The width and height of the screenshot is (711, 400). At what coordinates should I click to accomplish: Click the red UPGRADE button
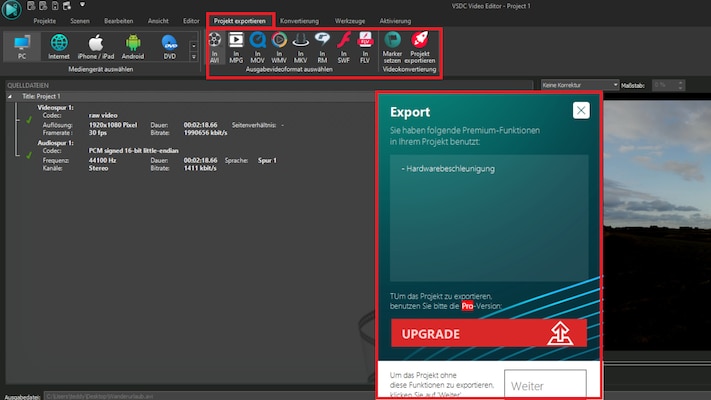click(489, 333)
